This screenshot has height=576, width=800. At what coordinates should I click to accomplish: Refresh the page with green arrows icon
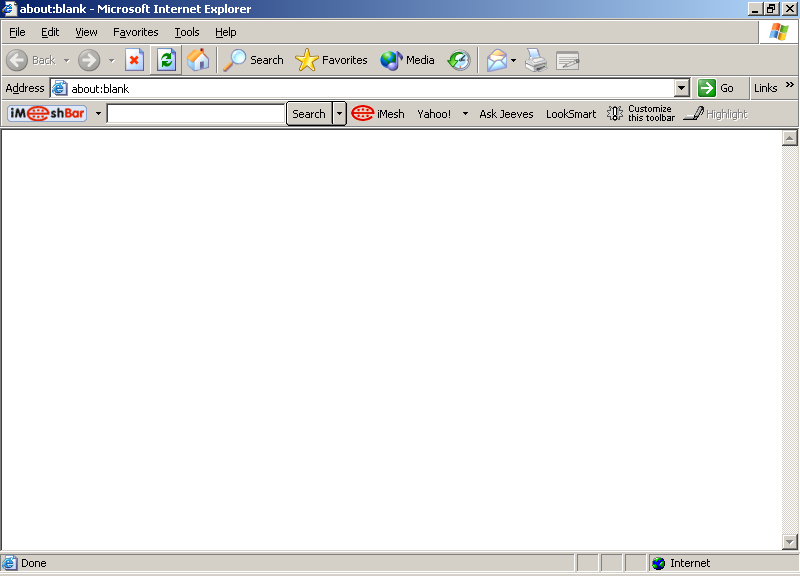[166, 60]
